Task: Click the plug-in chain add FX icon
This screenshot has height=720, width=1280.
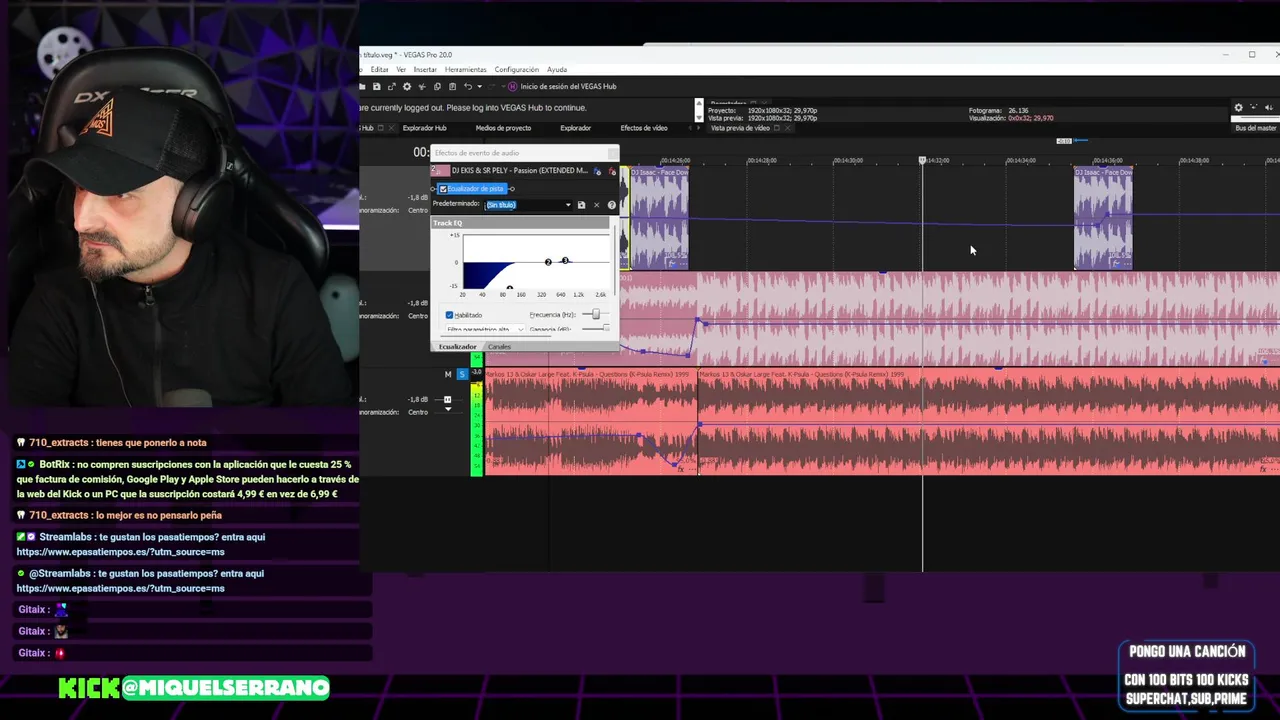Action: click(x=597, y=171)
